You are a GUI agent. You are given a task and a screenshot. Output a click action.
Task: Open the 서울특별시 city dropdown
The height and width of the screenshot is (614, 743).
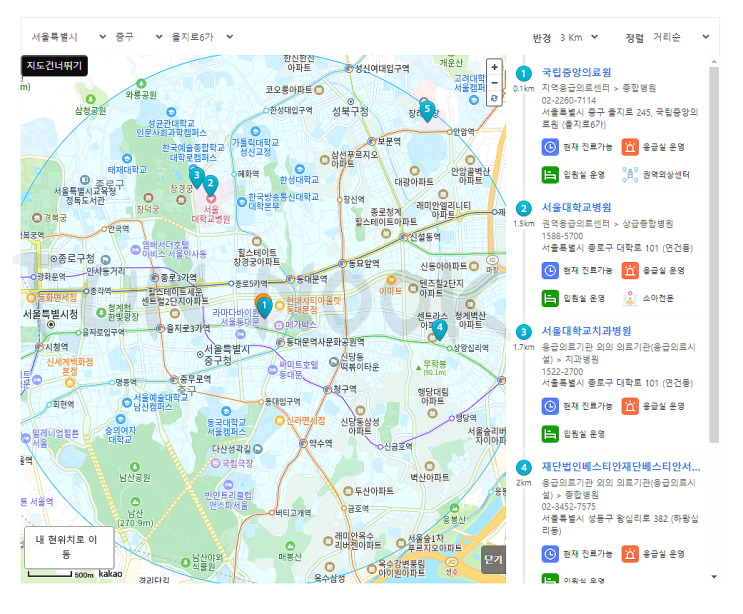click(x=68, y=37)
